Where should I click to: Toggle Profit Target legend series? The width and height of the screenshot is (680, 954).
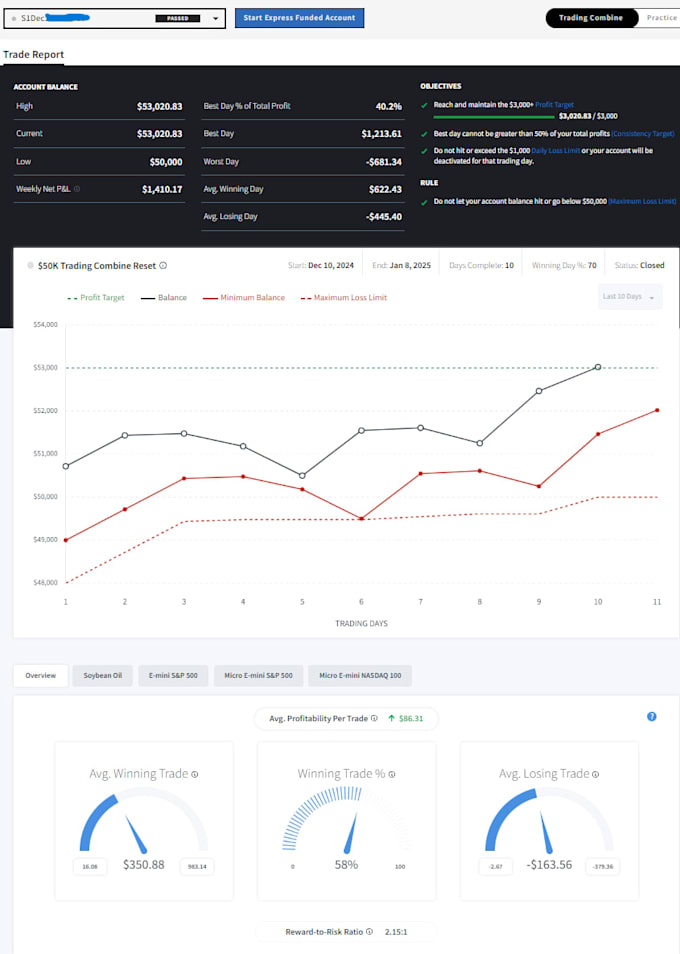(x=95, y=298)
